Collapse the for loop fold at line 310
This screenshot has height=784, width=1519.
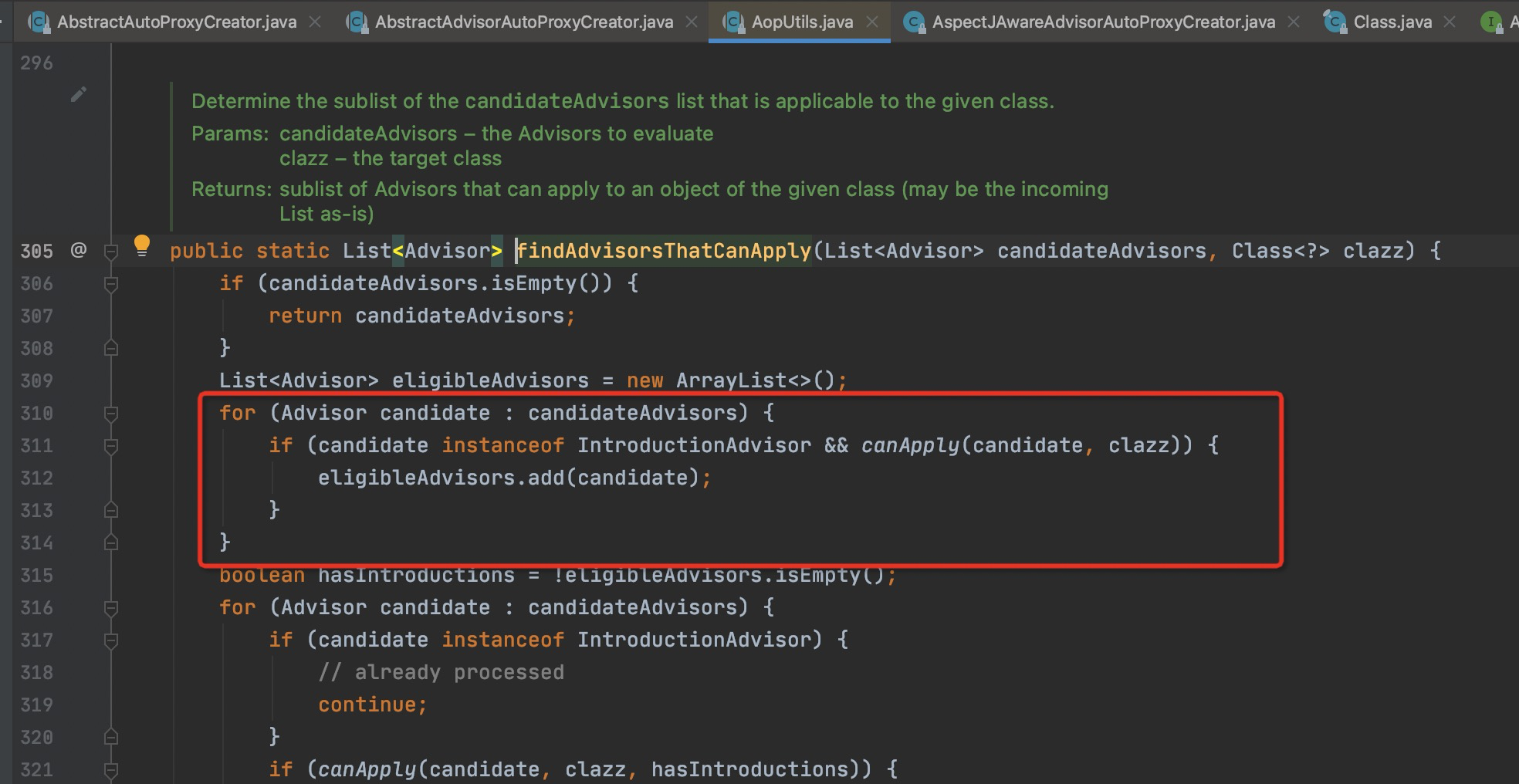click(111, 413)
